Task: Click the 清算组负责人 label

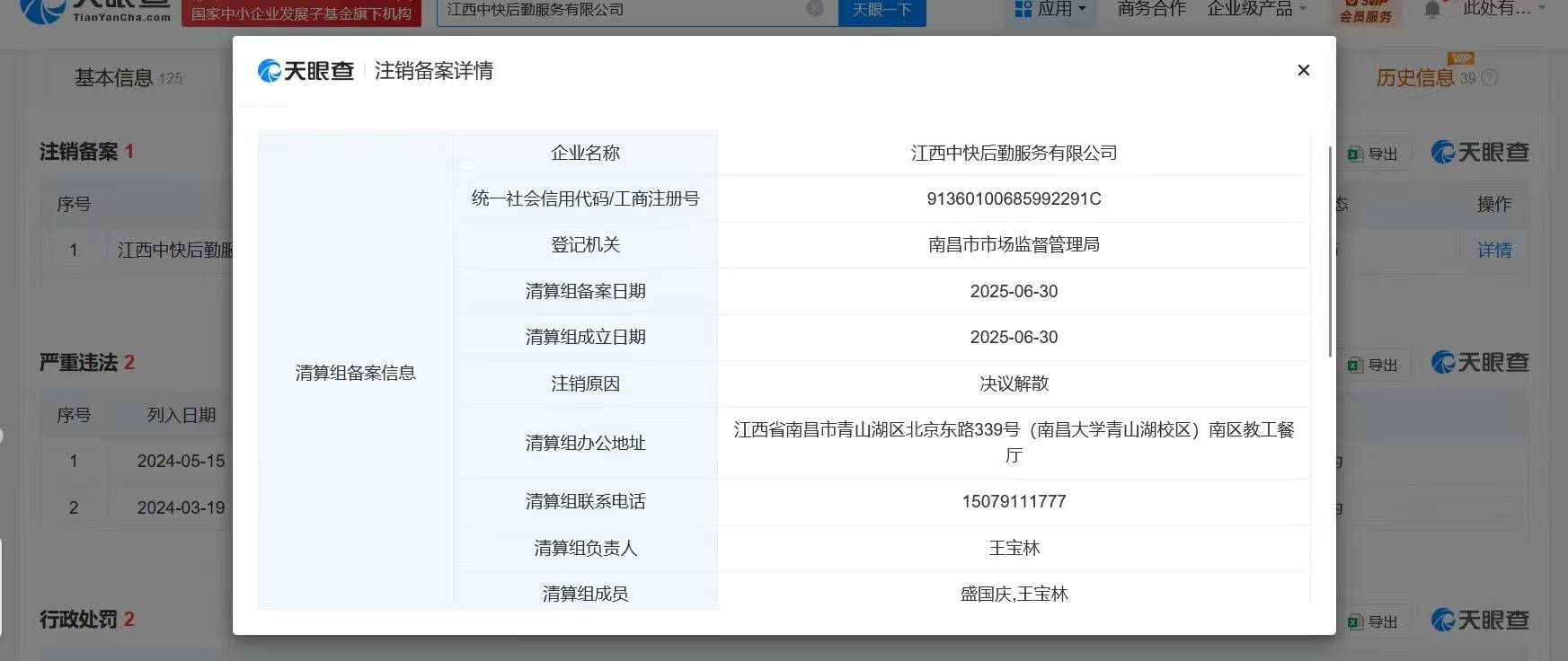Action: [586, 548]
